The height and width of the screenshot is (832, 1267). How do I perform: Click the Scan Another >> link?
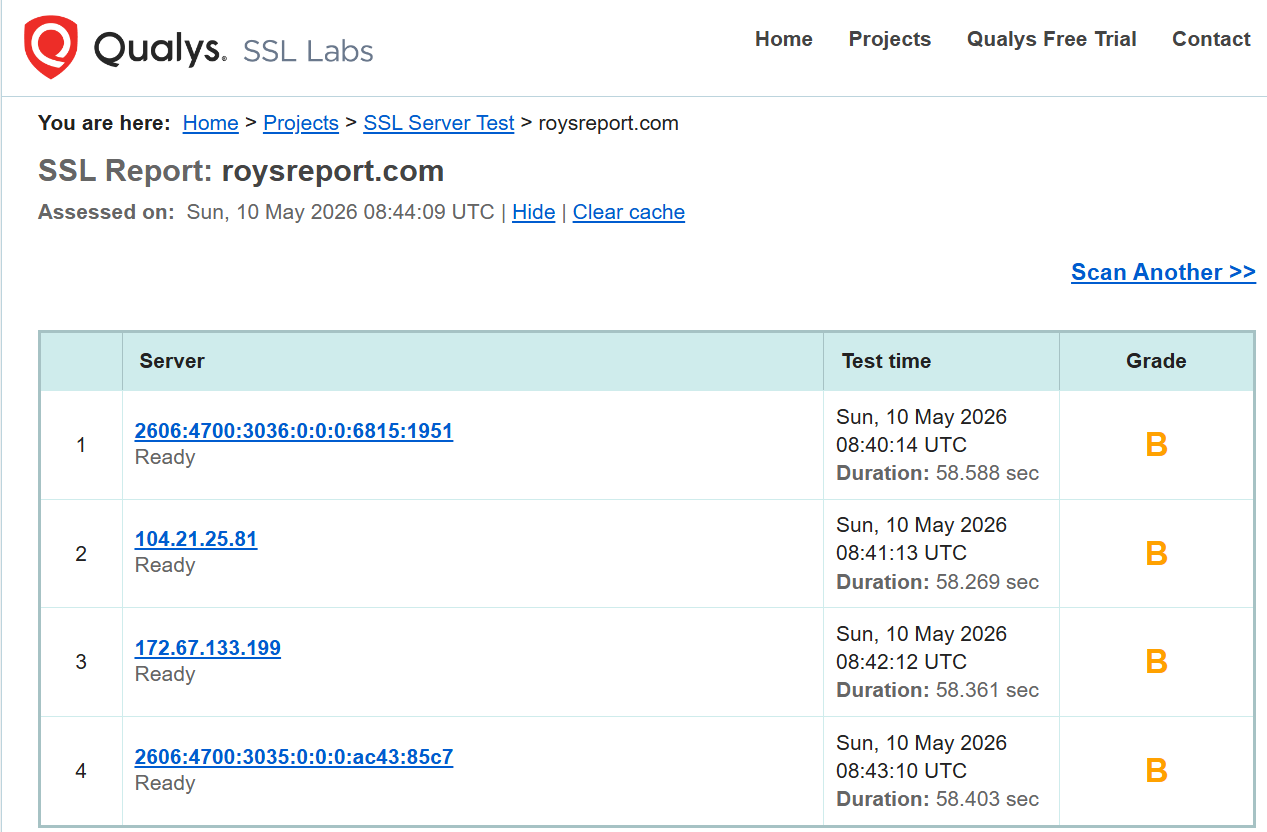click(x=1163, y=272)
